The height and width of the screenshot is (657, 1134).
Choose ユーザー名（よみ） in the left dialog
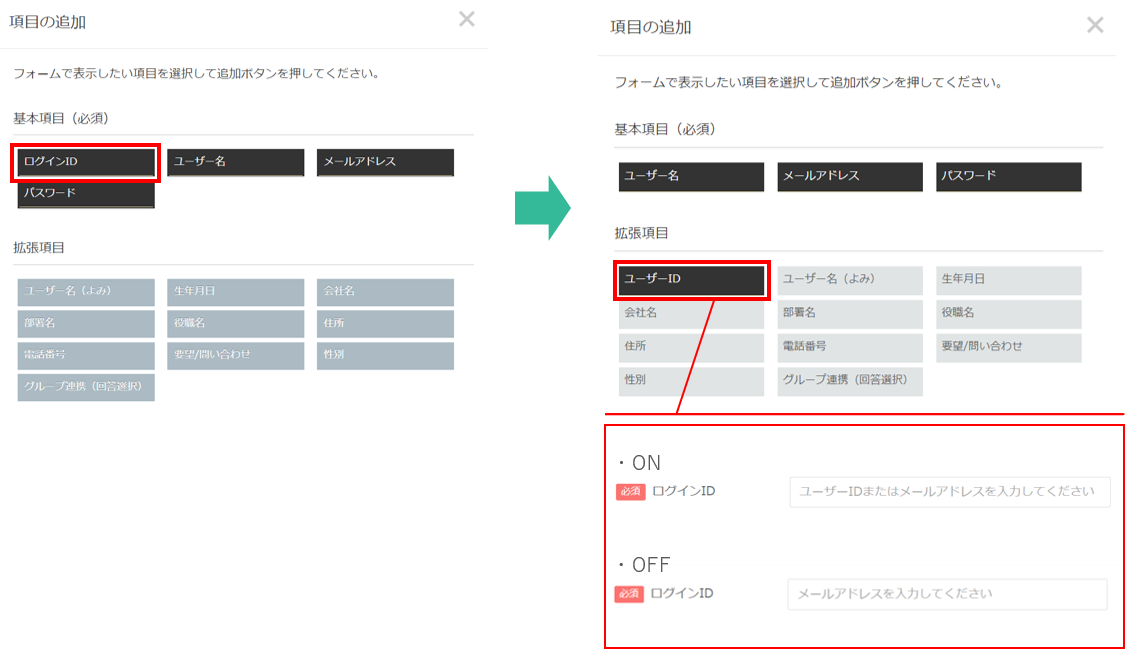click(x=86, y=292)
